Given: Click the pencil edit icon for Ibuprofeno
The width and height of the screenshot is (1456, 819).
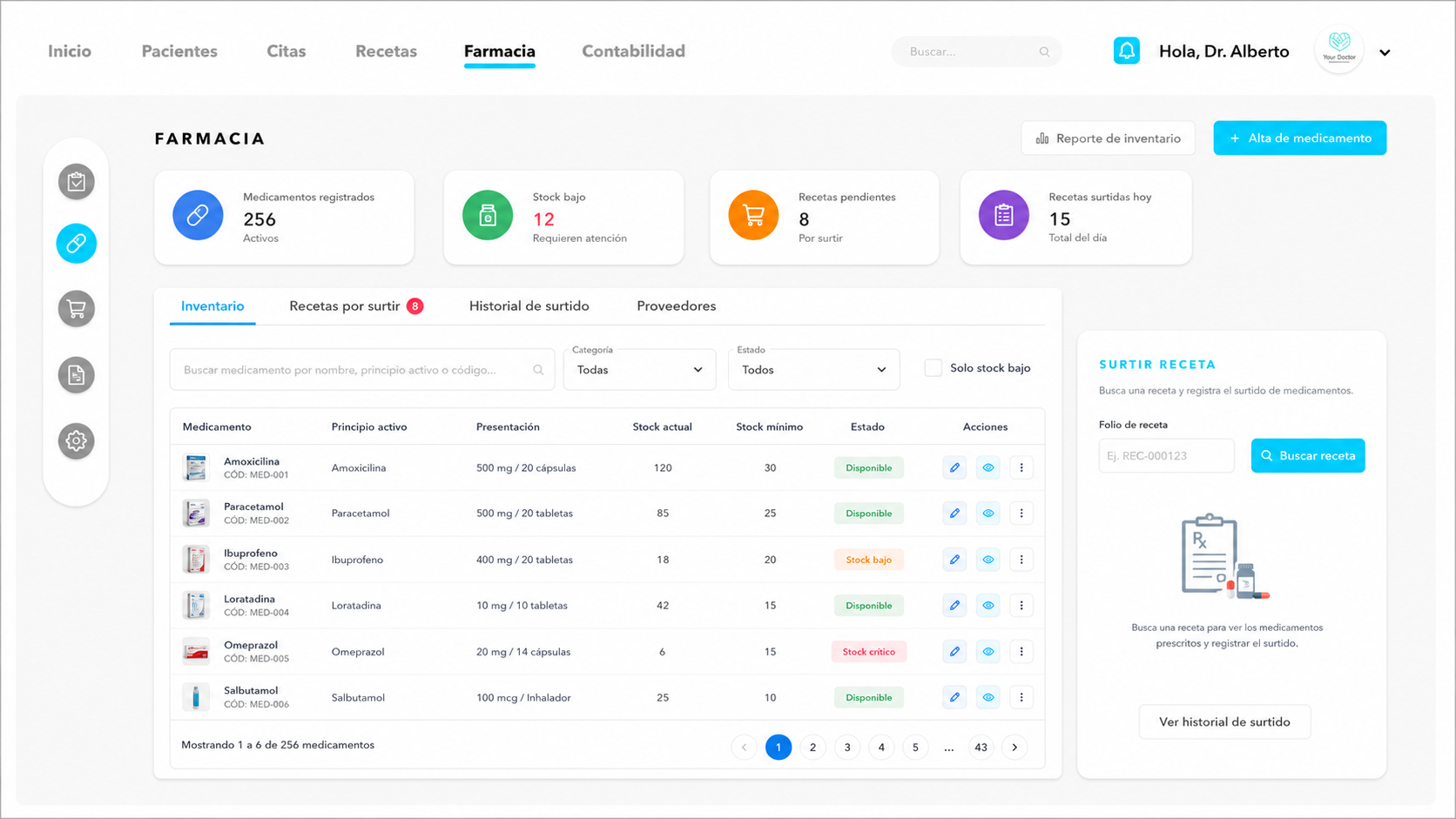Looking at the screenshot, I should (954, 560).
